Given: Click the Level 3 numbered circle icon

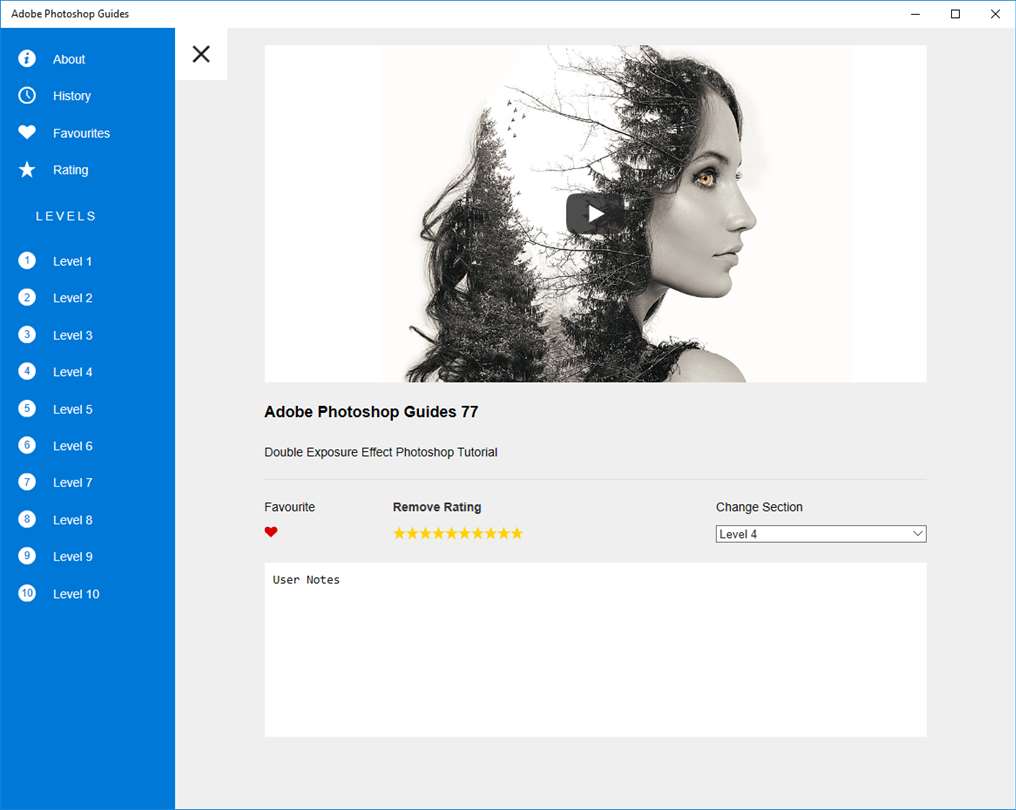Looking at the screenshot, I should pos(27,334).
